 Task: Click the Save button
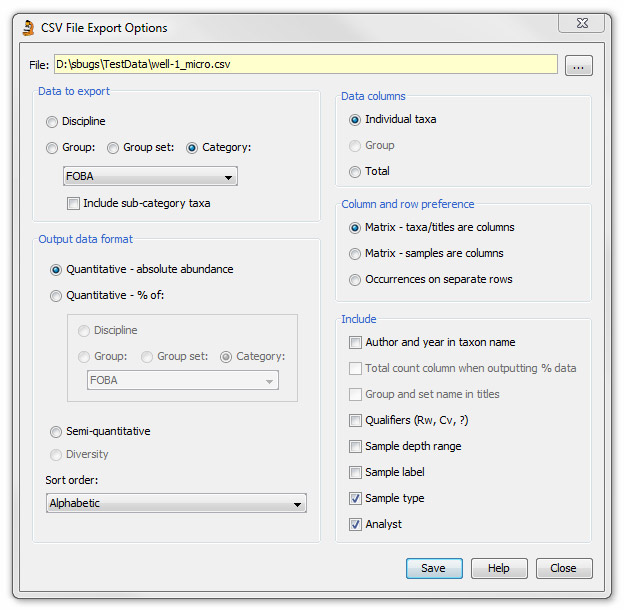[434, 568]
